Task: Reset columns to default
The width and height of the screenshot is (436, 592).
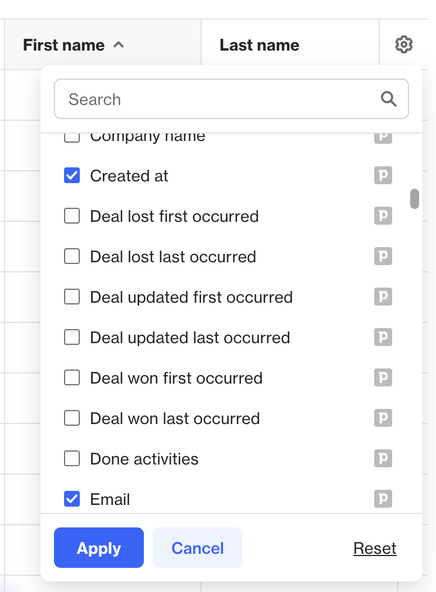Action: pos(375,548)
